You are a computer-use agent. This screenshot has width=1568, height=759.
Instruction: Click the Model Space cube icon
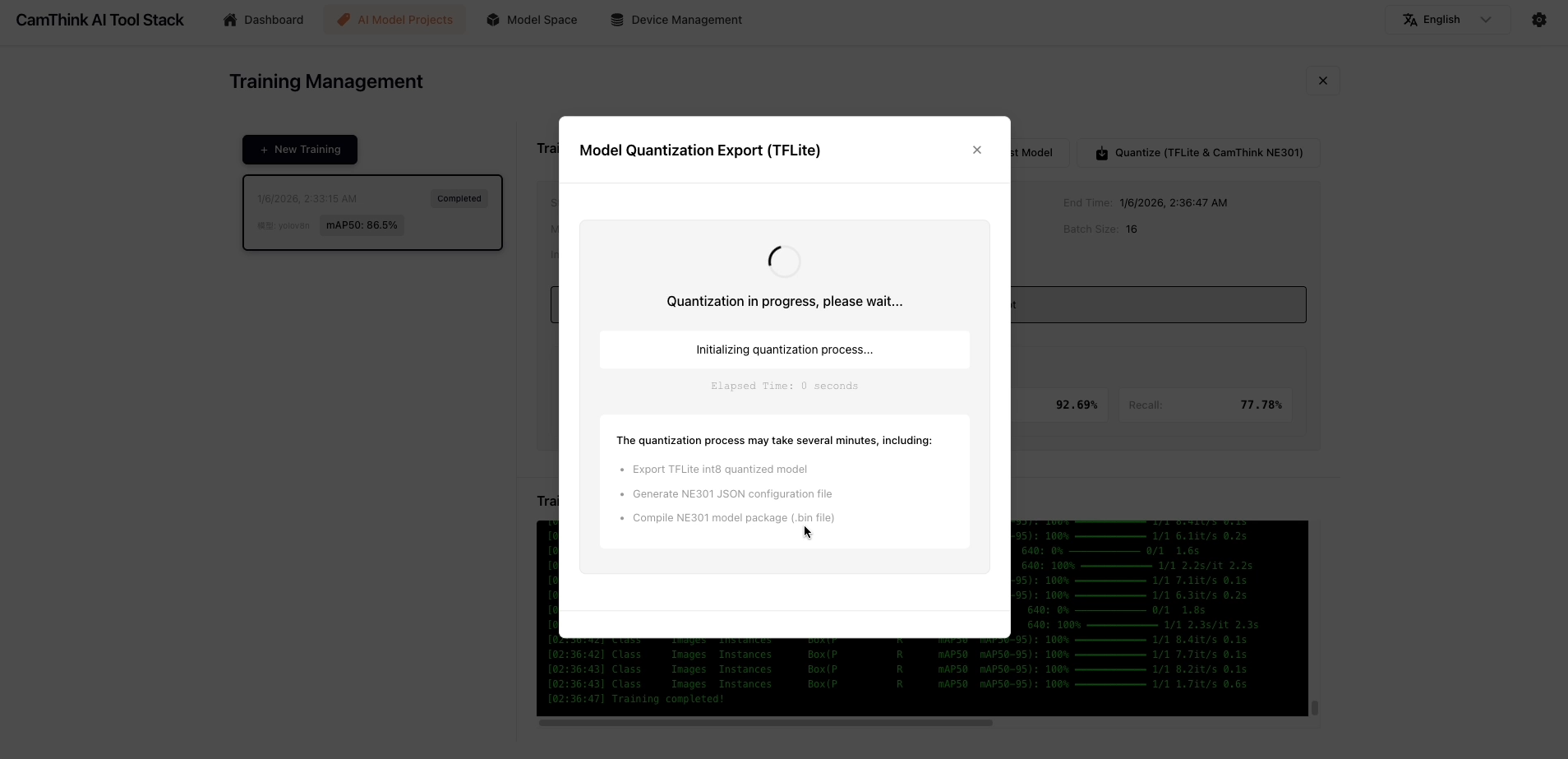(x=493, y=20)
